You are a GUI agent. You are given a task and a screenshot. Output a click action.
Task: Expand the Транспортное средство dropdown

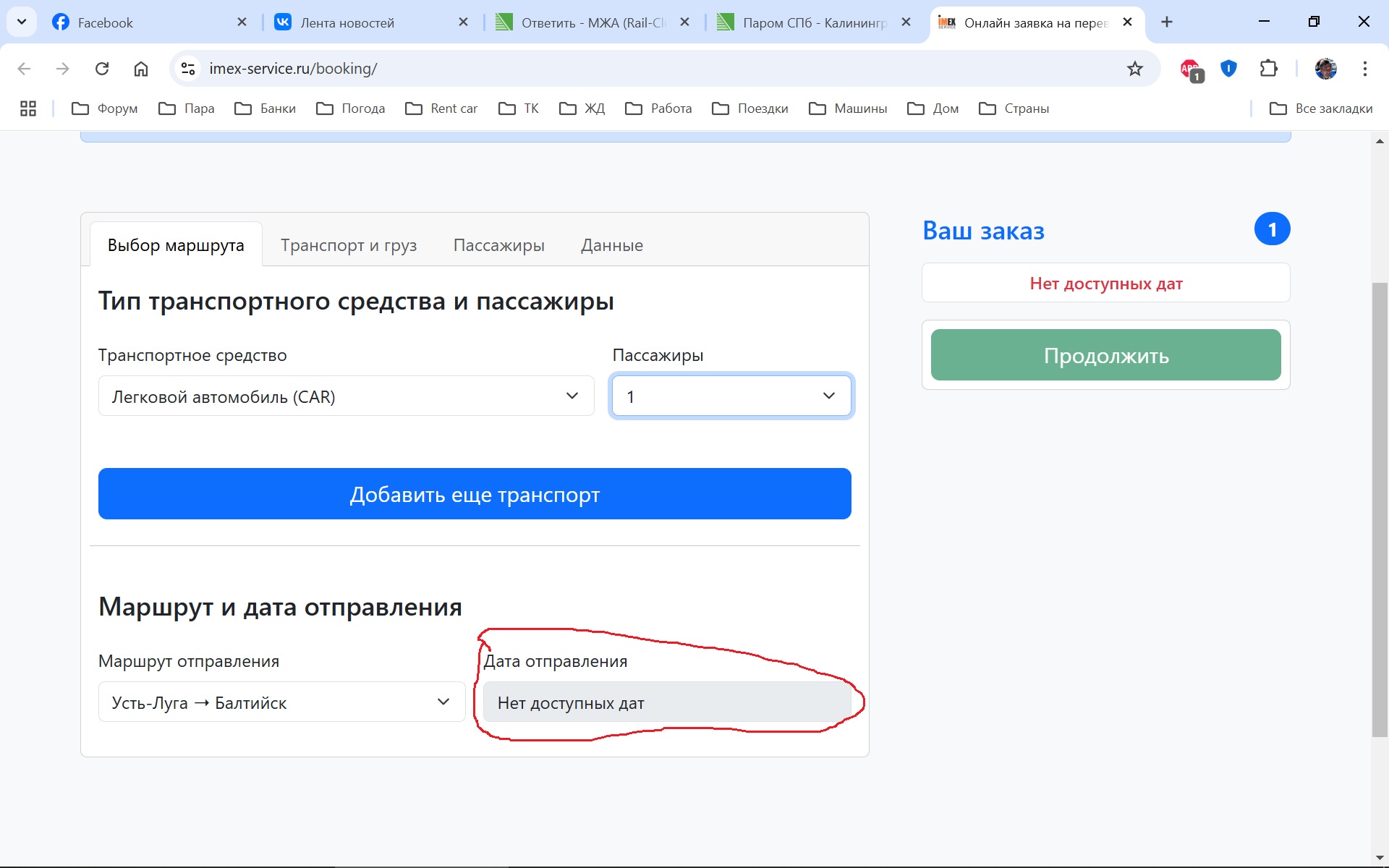tap(346, 396)
